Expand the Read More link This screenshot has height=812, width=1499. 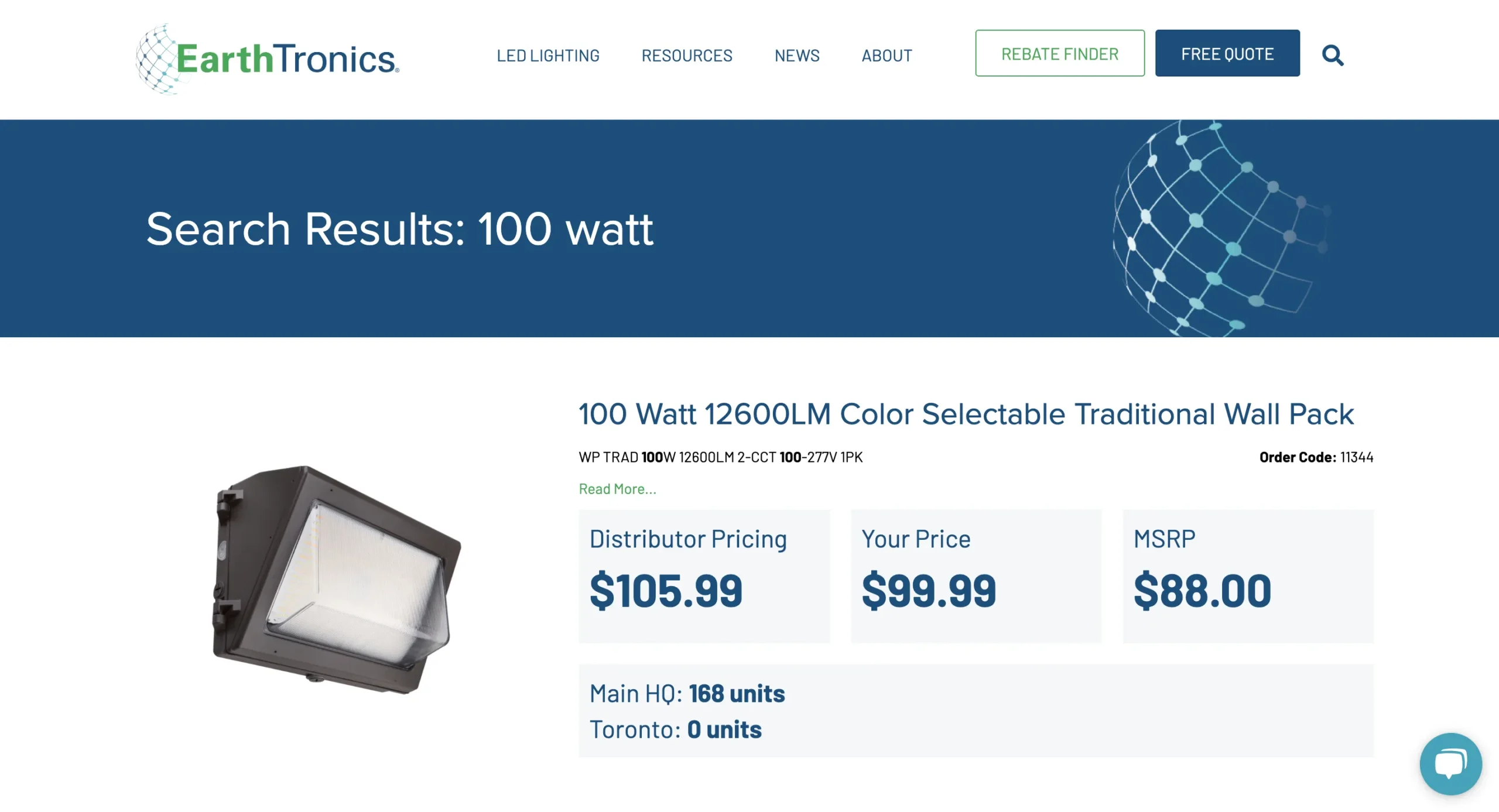[x=617, y=489]
